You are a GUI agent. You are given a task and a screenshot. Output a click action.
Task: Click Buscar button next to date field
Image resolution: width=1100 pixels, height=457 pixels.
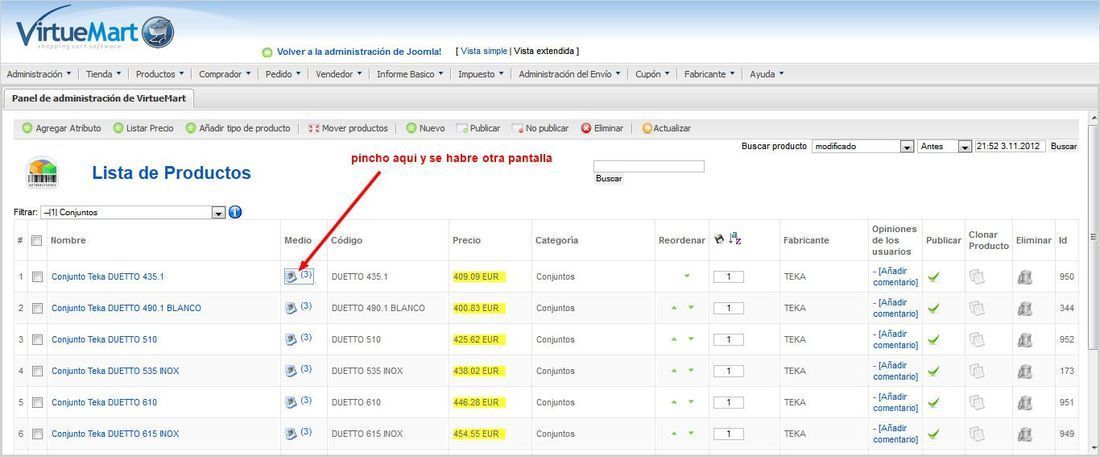pyautogui.click(x=1064, y=147)
